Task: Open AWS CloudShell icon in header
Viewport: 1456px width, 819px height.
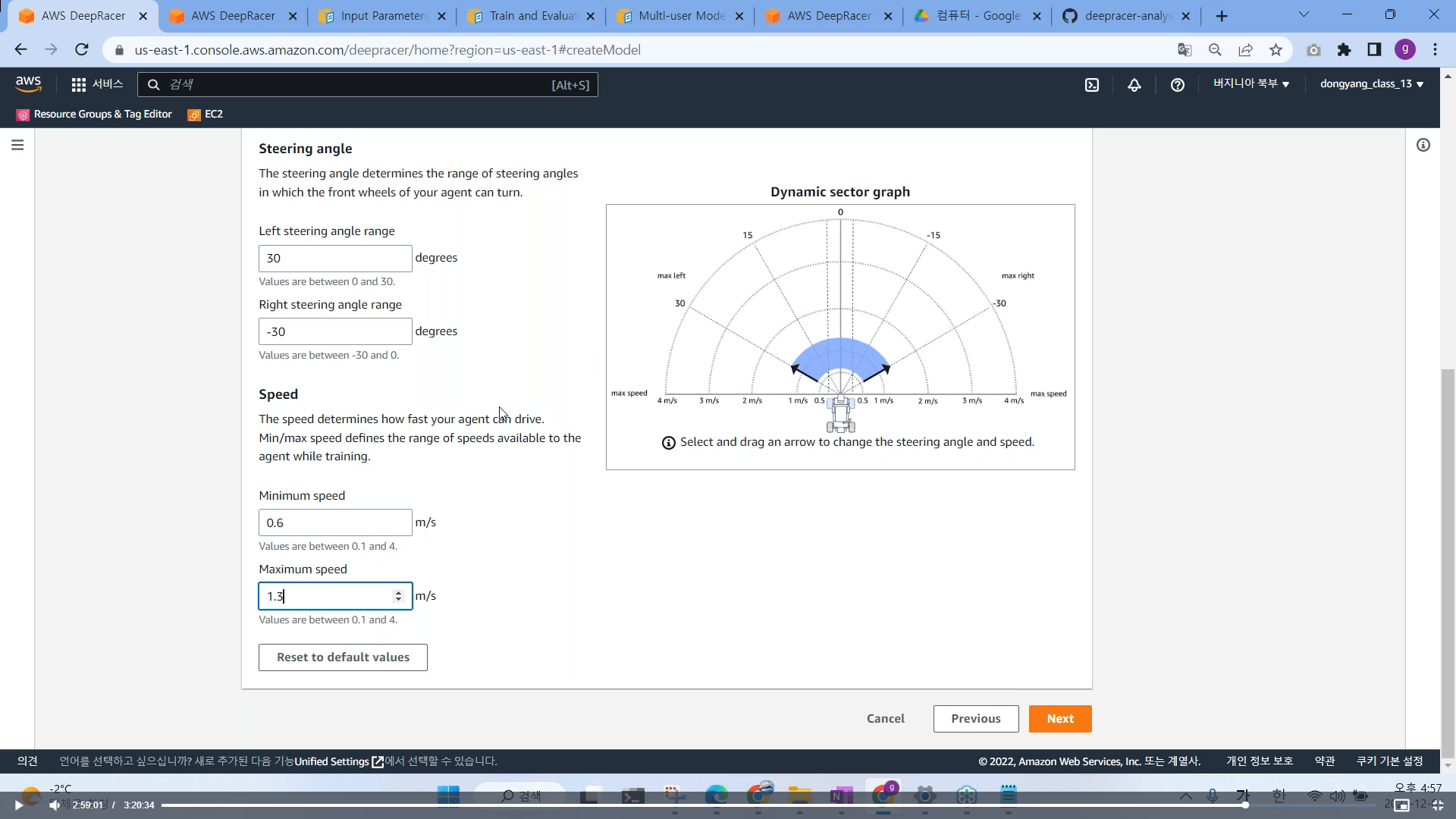Action: tap(1092, 85)
